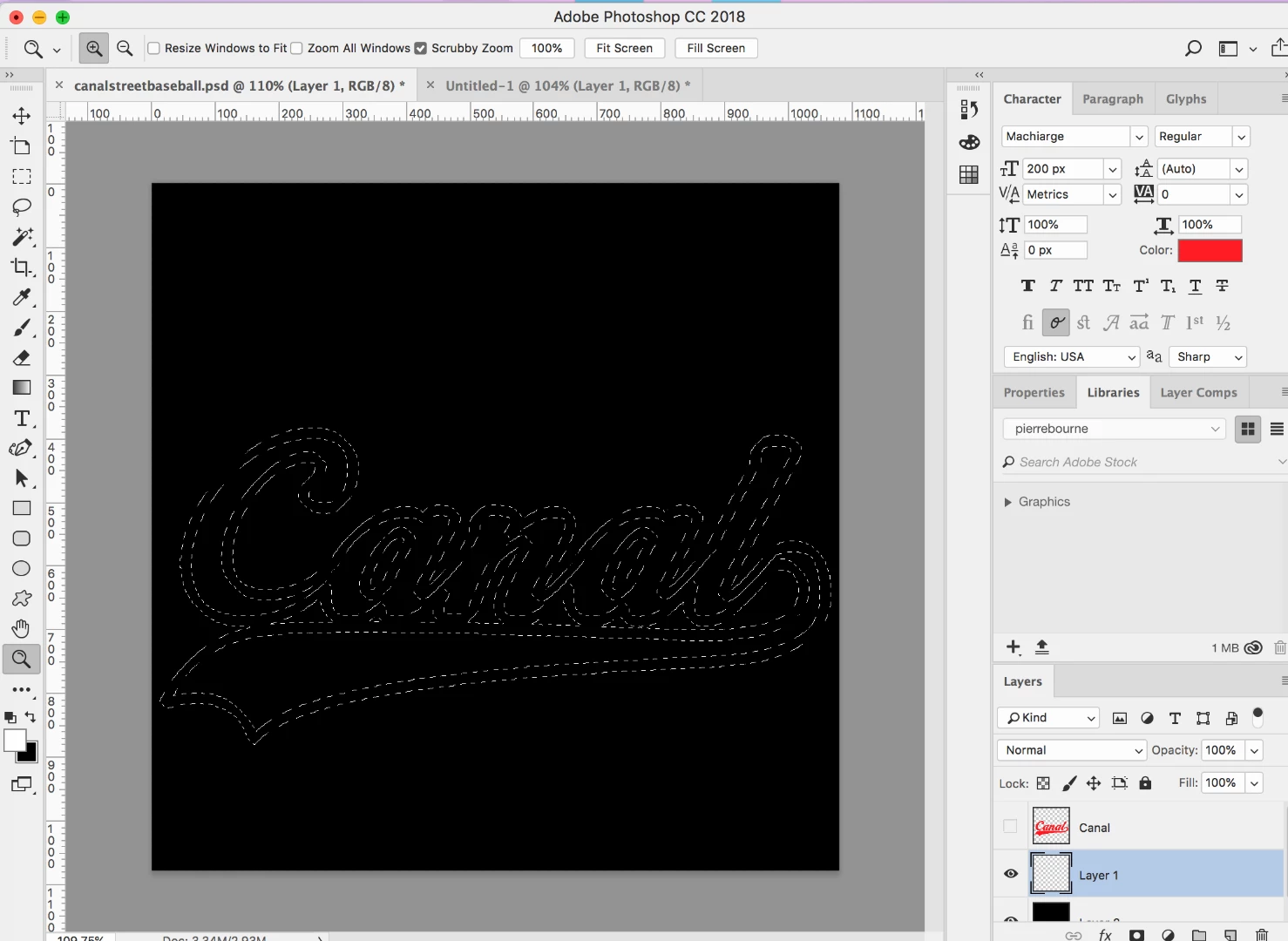Add a layer mask

tap(1136, 935)
